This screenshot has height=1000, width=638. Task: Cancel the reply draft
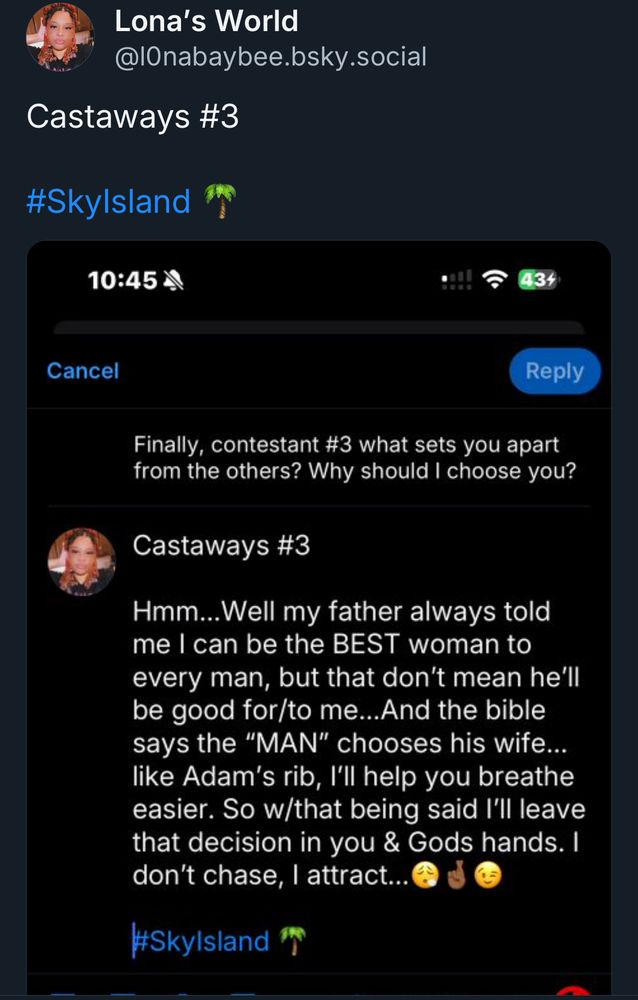83,371
